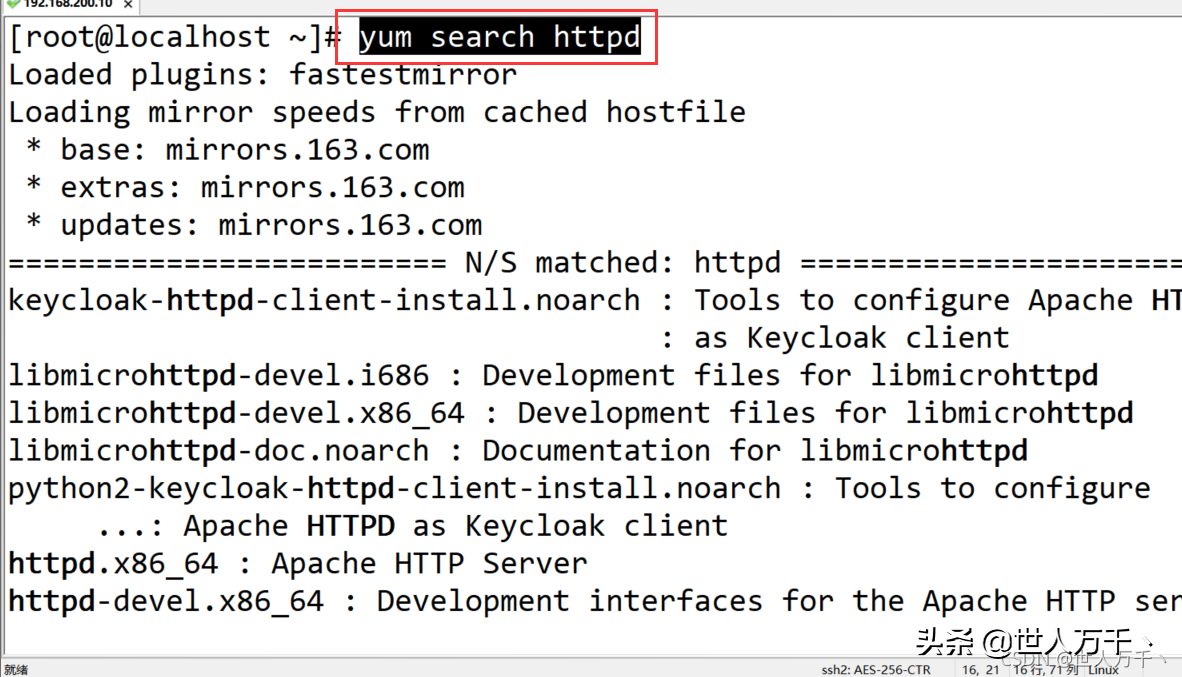Click 'libmicrohttpd-devel.i686' package line
1182x677 pixels.
553,375
